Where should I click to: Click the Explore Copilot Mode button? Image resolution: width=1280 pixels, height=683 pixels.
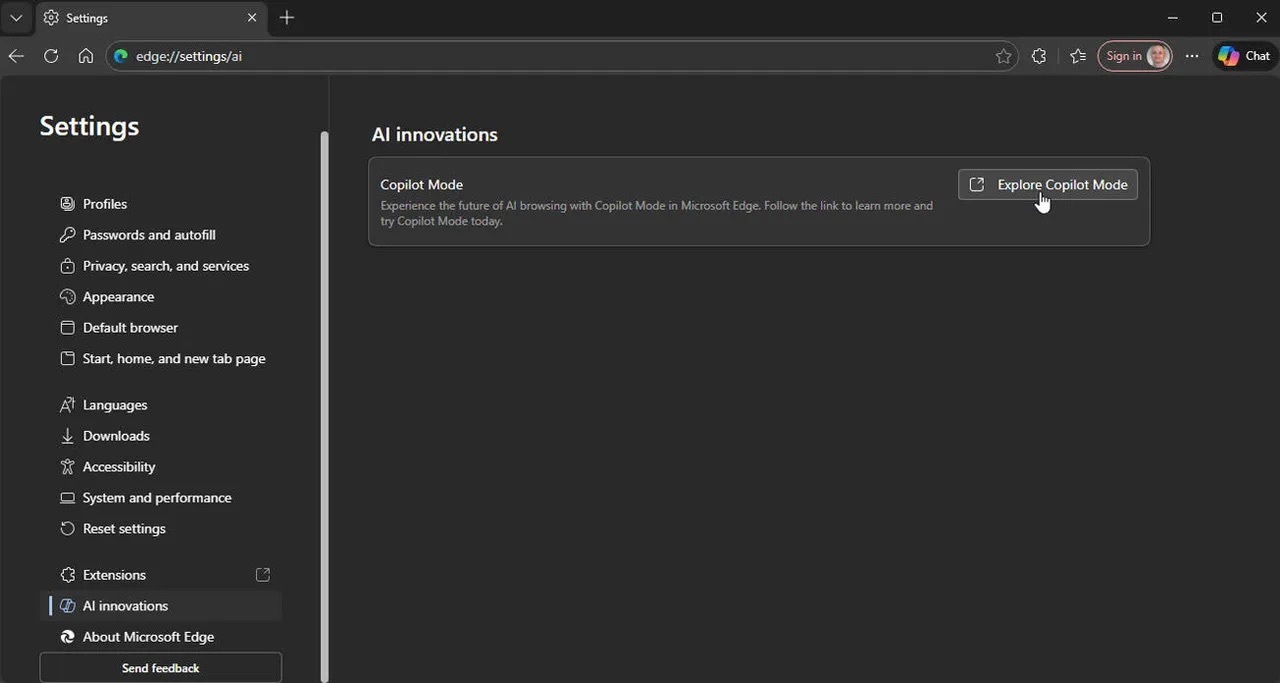(x=1048, y=185)
